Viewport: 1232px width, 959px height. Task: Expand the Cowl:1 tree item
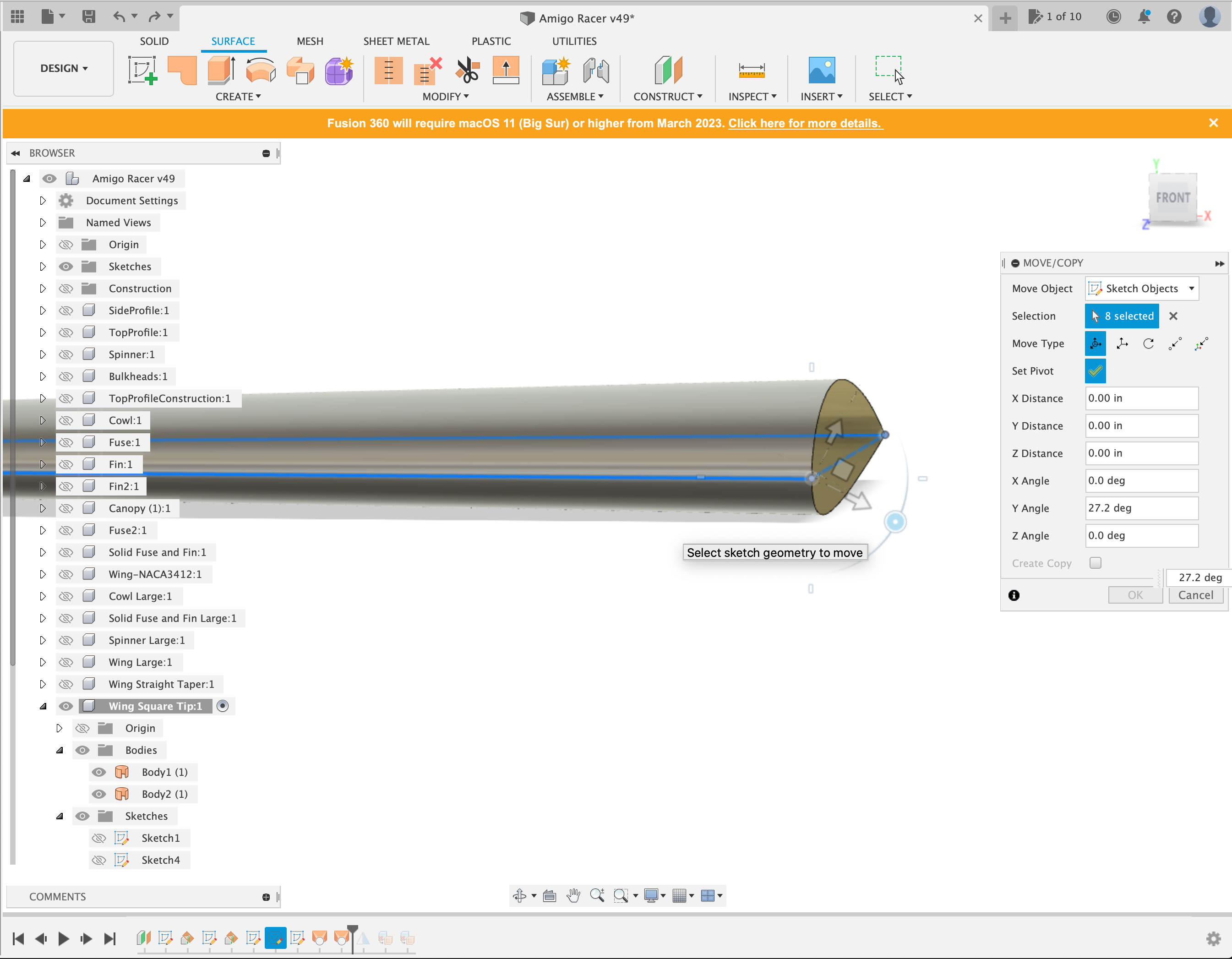(x=43, y=420)
